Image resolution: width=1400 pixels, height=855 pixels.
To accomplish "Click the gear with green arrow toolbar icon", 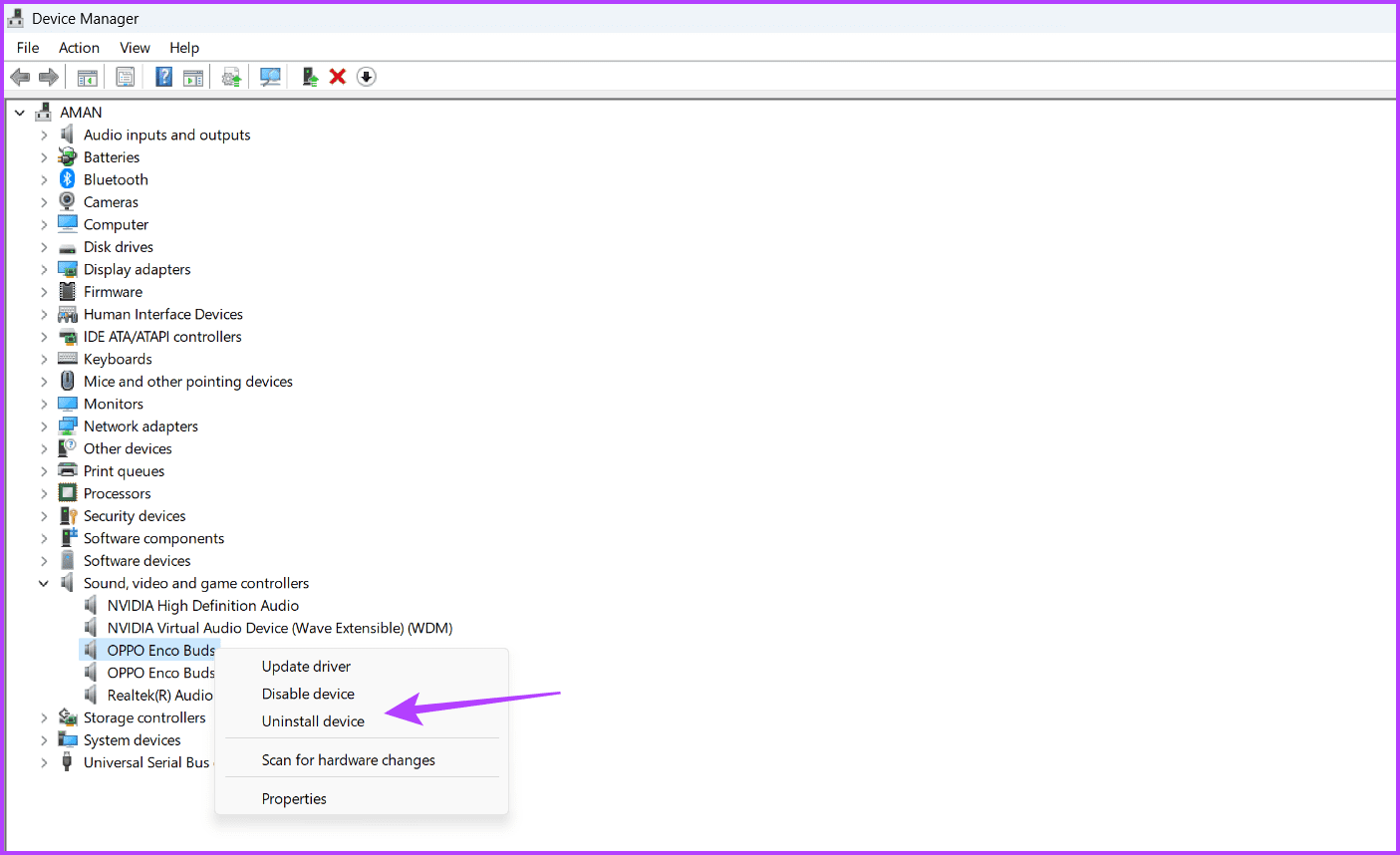I will (231, 77).
